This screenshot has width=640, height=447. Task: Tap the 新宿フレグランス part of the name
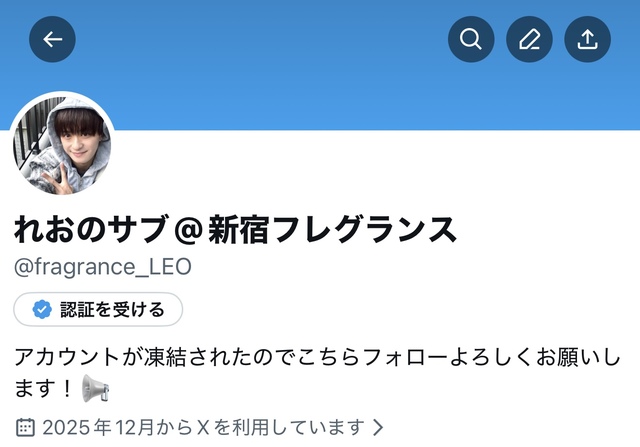pyautogui.click(x=332, y=229)
